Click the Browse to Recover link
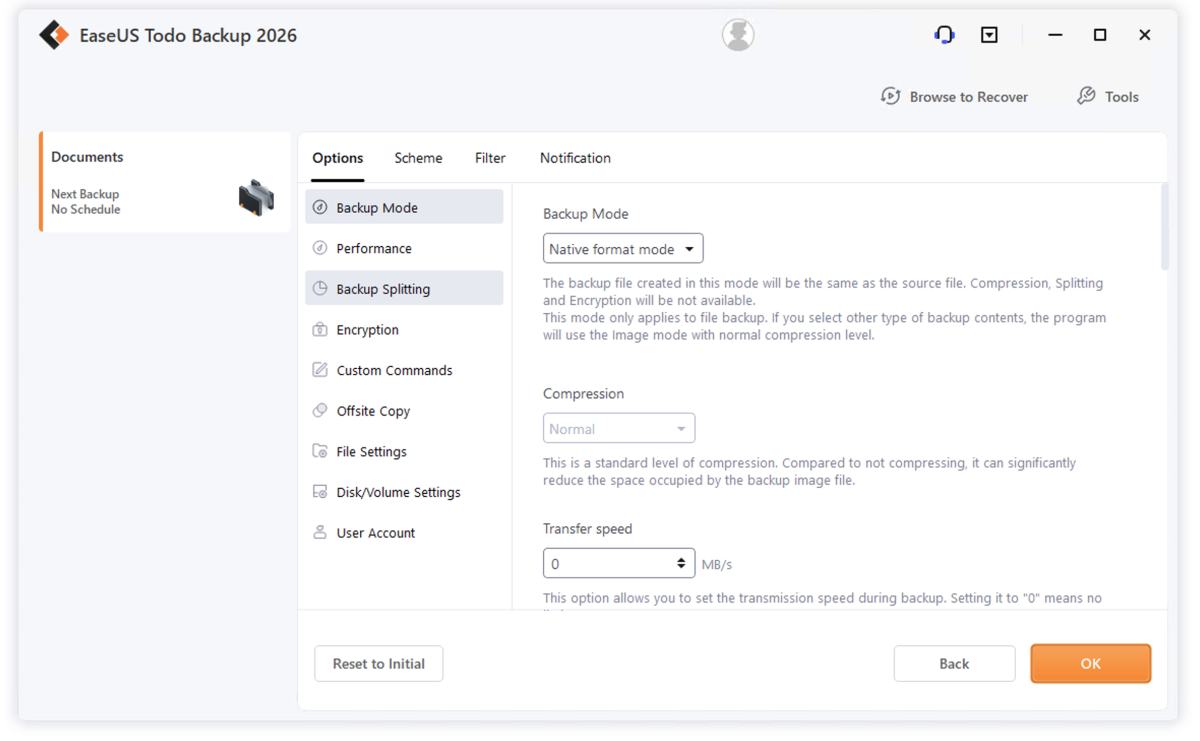The height and width of the screenshot is (741, 1200). [x=968, y=97]
